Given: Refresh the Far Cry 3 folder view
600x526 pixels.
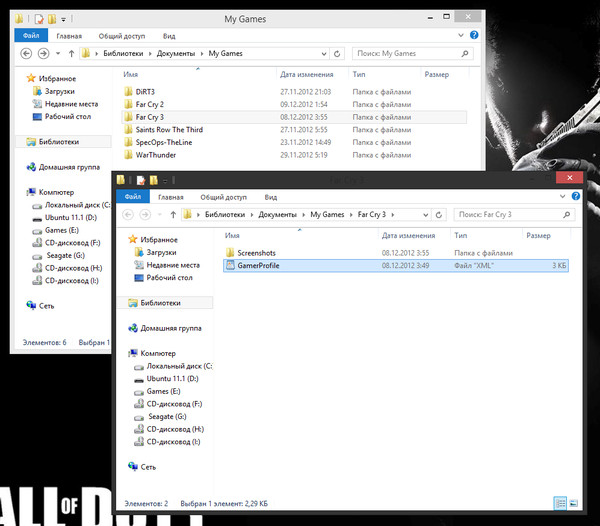Looking at the screenshot, I should [439, 215].
